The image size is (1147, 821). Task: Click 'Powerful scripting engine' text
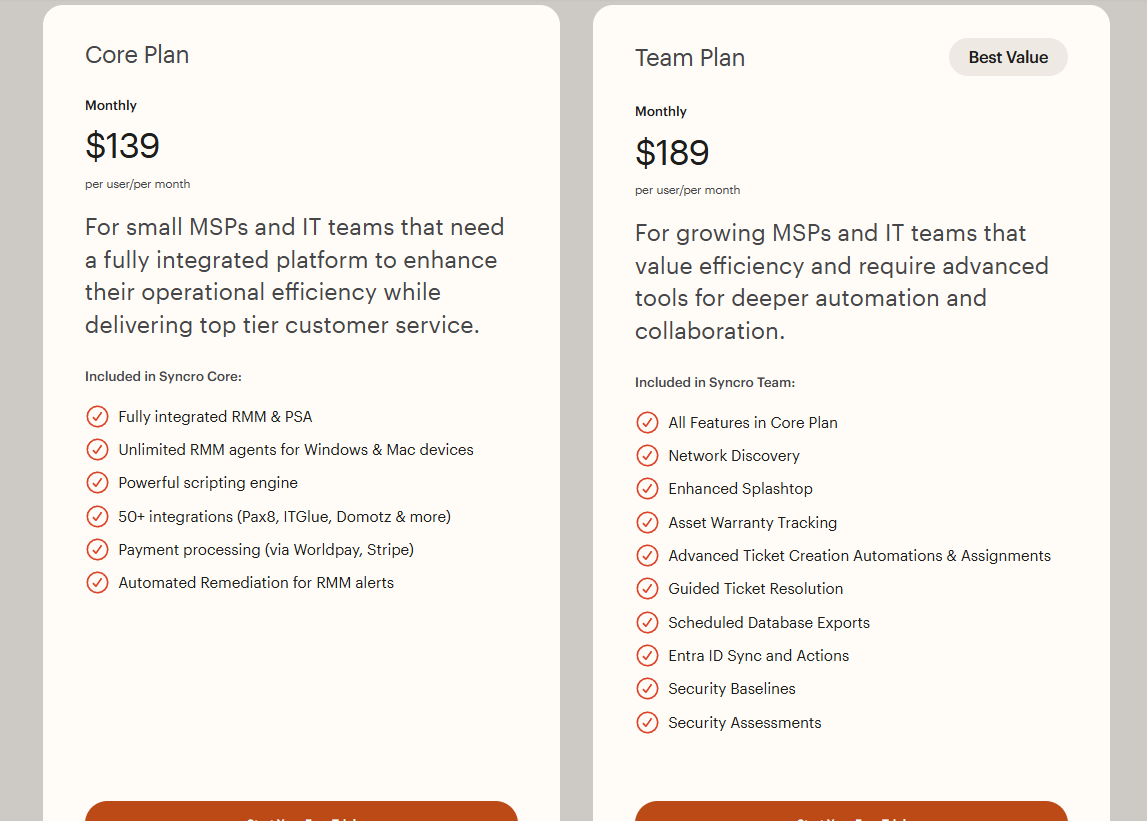point(208,483)
